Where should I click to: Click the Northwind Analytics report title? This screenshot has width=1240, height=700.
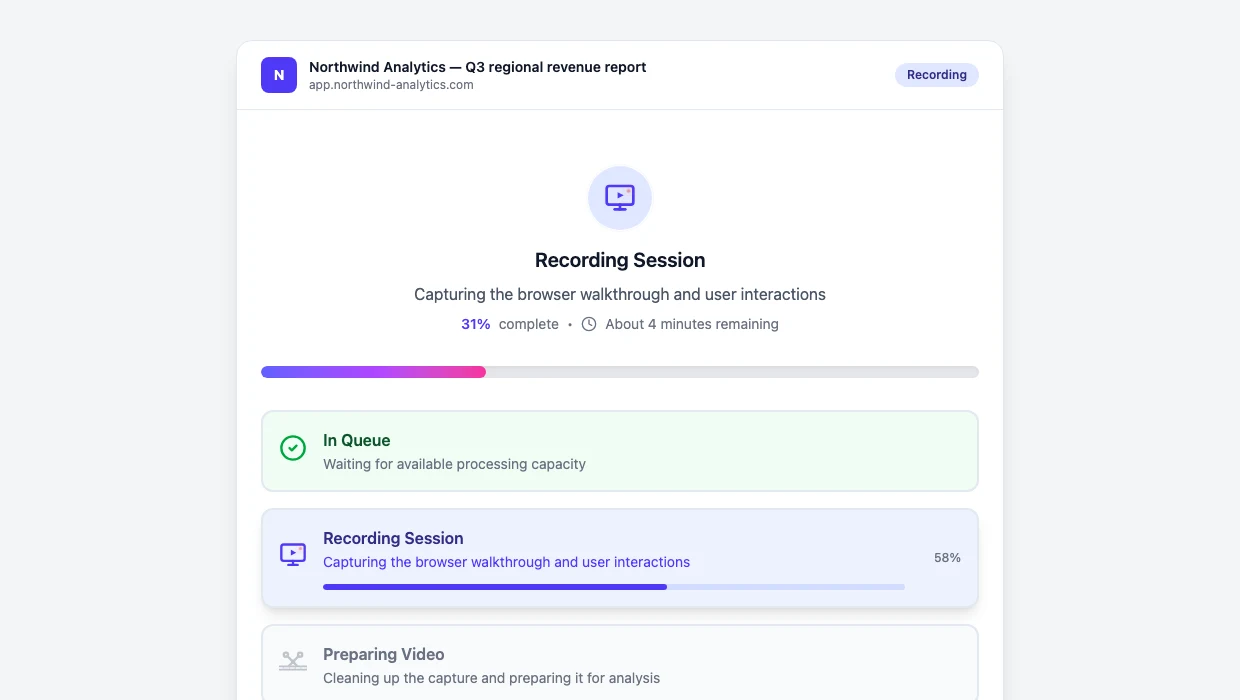(x=478, y=67)
